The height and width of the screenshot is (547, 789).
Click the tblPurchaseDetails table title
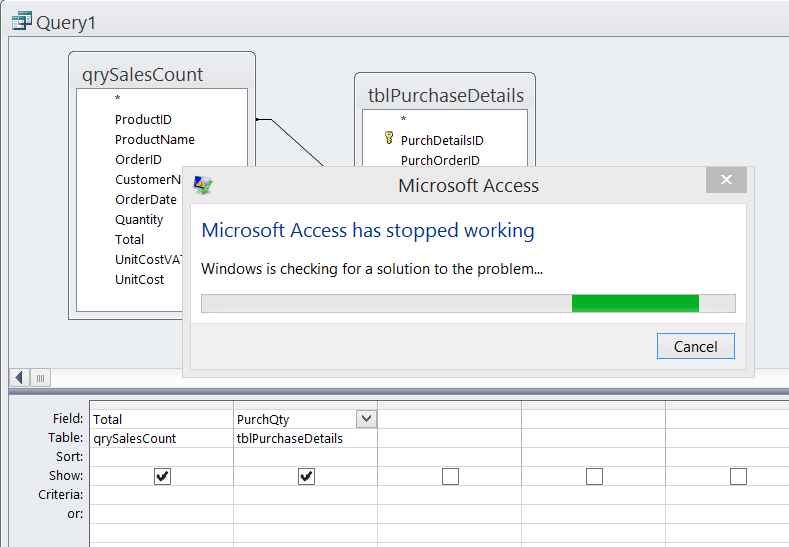[x=446, y=95]
